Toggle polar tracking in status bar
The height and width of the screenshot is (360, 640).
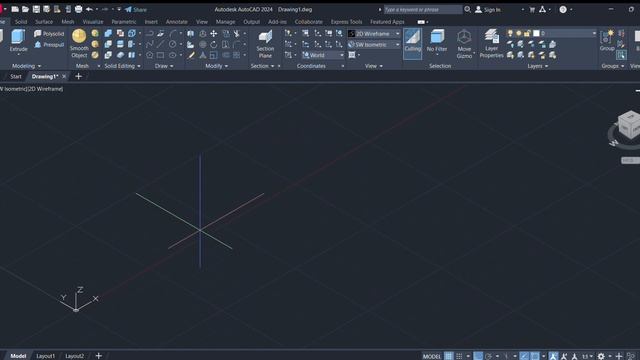pos(489,356)
